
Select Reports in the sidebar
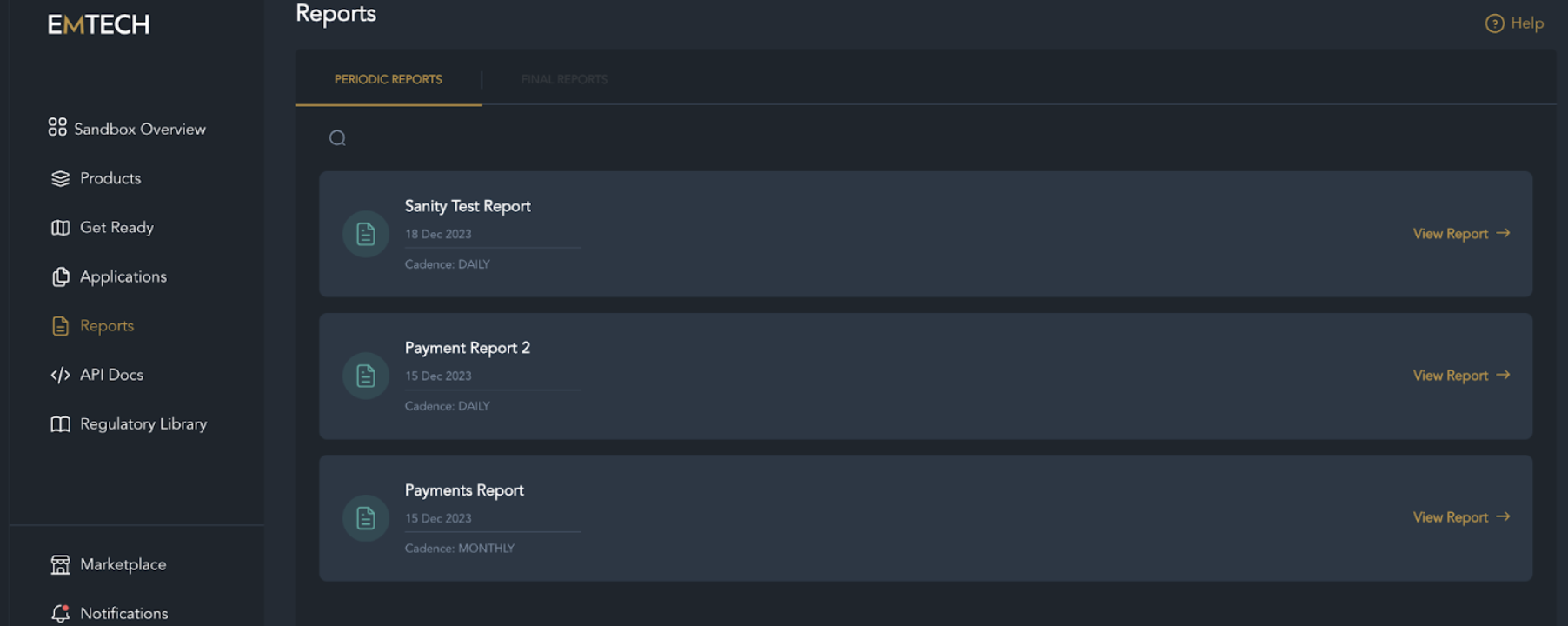(x=106, y=326)
